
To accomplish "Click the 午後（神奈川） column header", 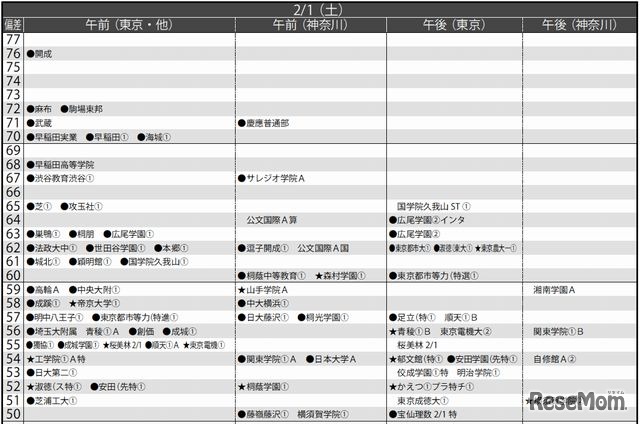I will point(579,25).
